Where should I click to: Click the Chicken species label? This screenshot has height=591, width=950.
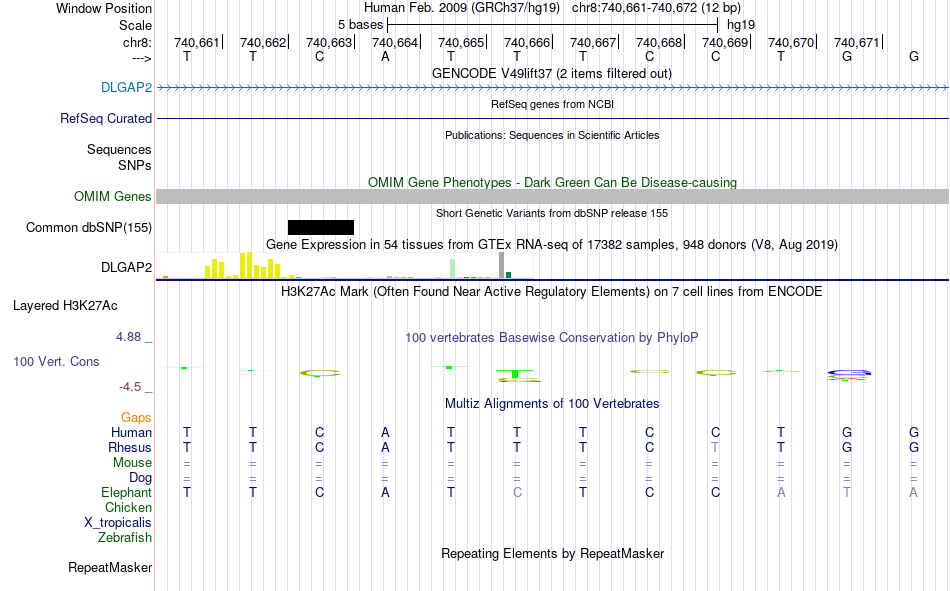pos(128,507)
